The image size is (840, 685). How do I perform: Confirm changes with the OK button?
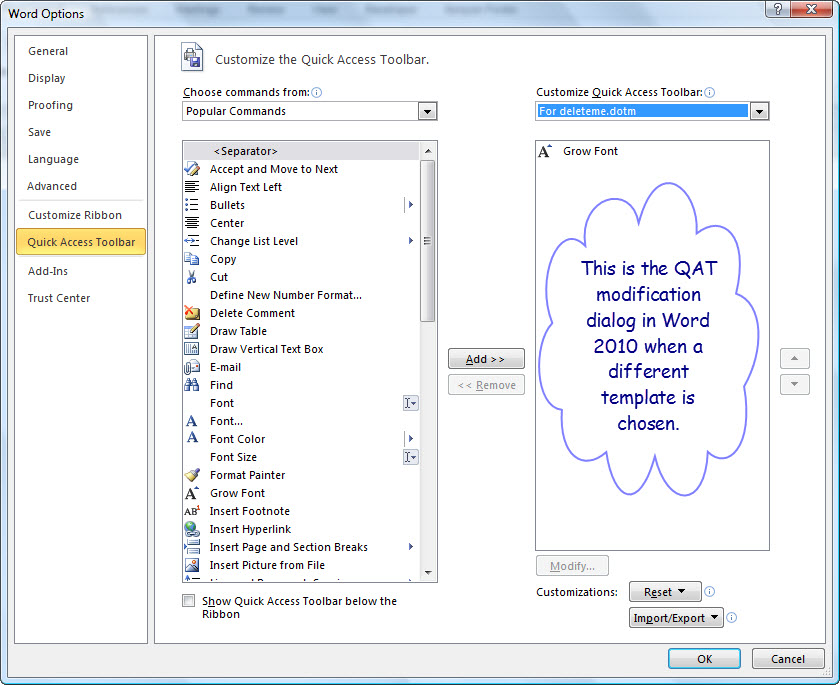coord(704,658)
